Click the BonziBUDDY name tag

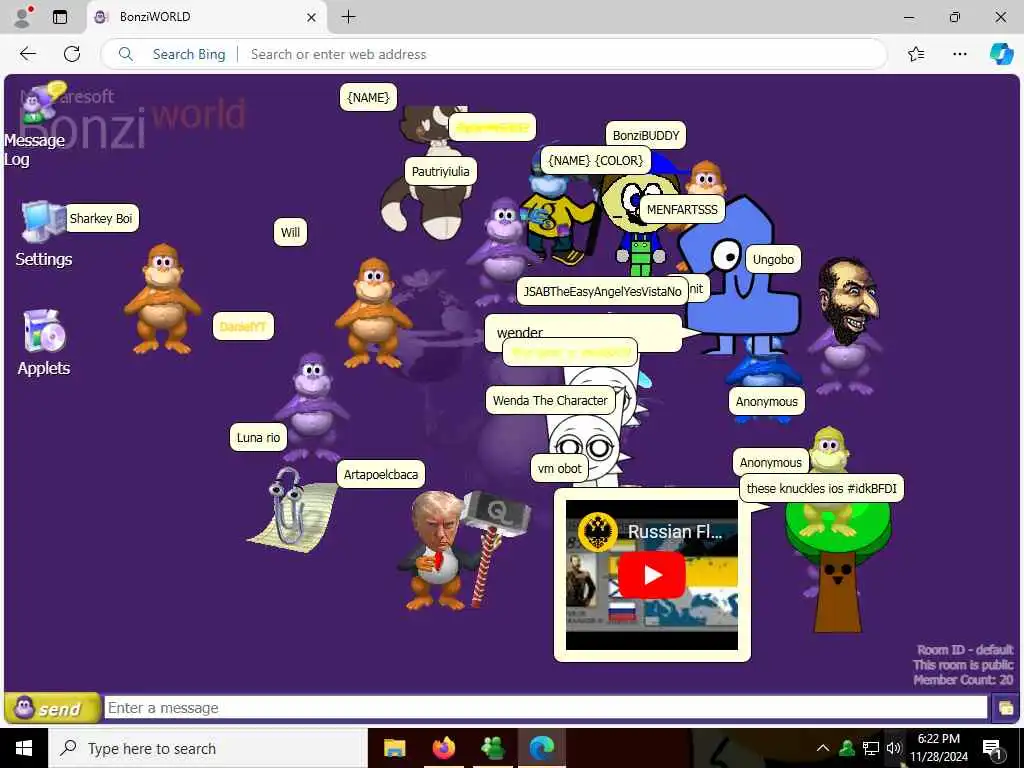click(x=646, y=136)
